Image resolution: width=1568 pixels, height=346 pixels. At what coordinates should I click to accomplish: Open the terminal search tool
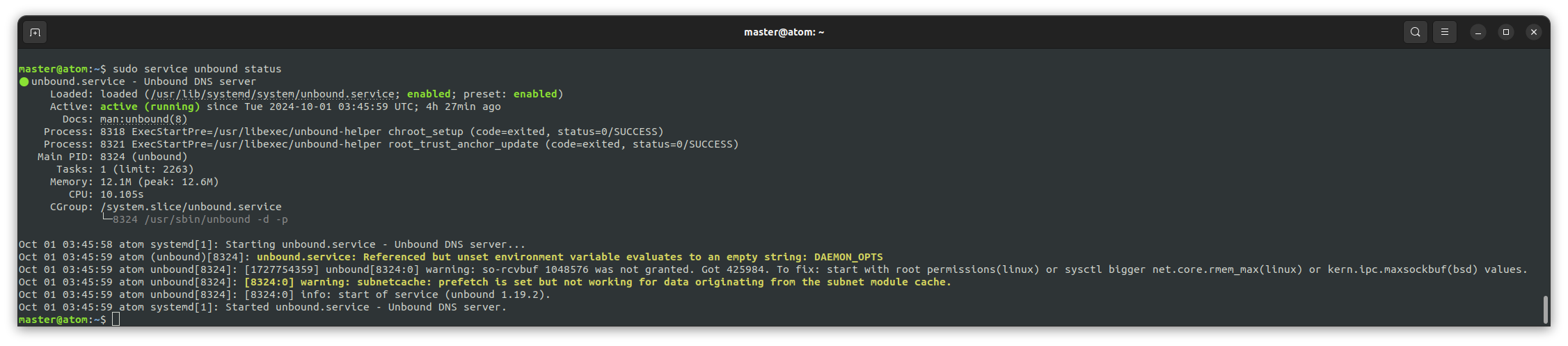point(1415,32)
